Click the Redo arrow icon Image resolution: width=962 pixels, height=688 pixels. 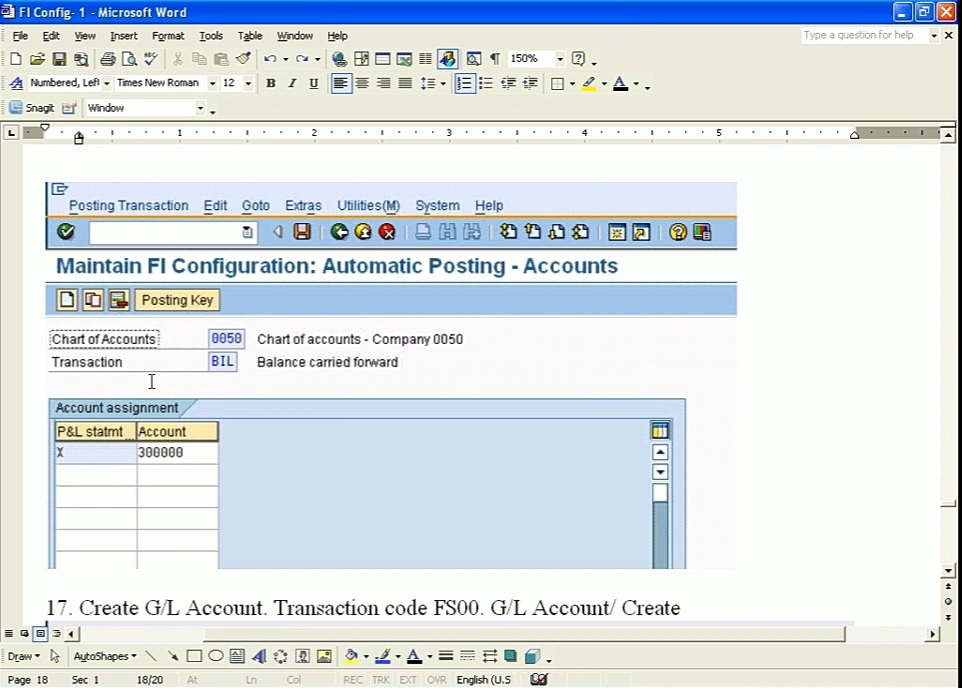coord(302,59)
